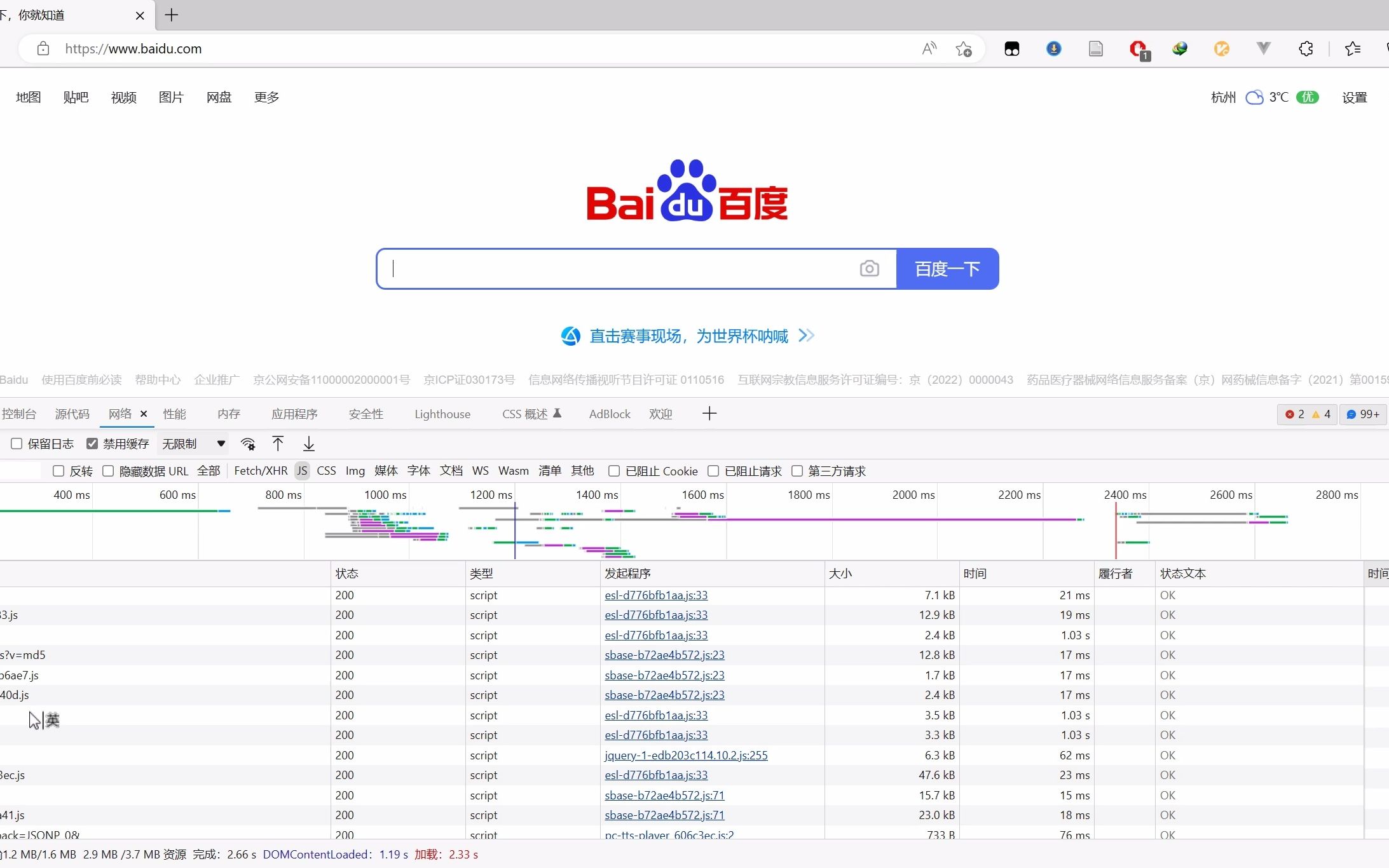Import HAR file using the up-arrow icon

278,444
